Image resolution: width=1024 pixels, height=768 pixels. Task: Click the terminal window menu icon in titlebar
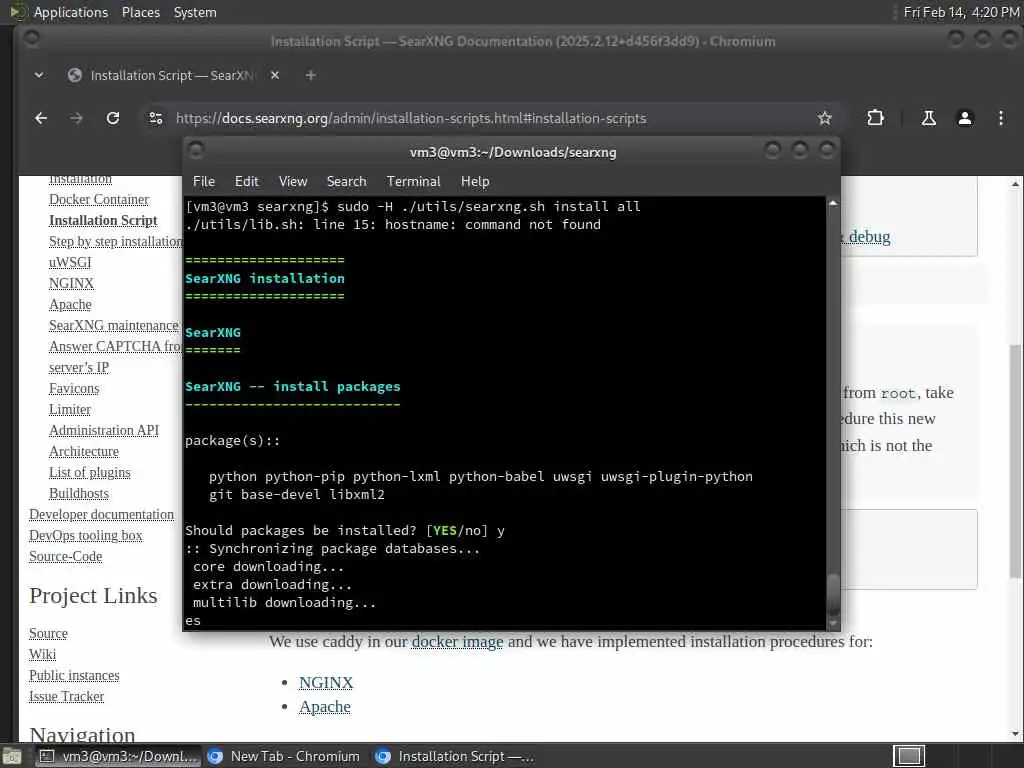click(x=196, y=152)
